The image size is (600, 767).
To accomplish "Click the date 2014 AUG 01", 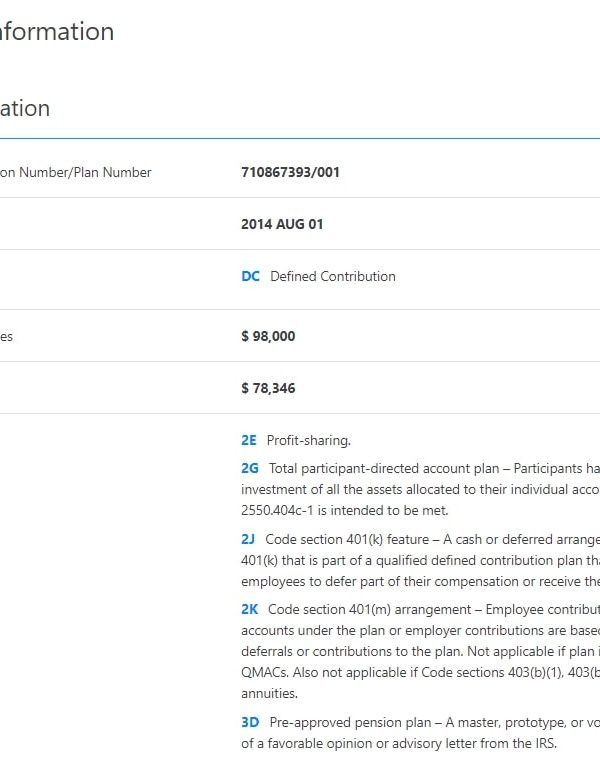I will tap(282, 224).
